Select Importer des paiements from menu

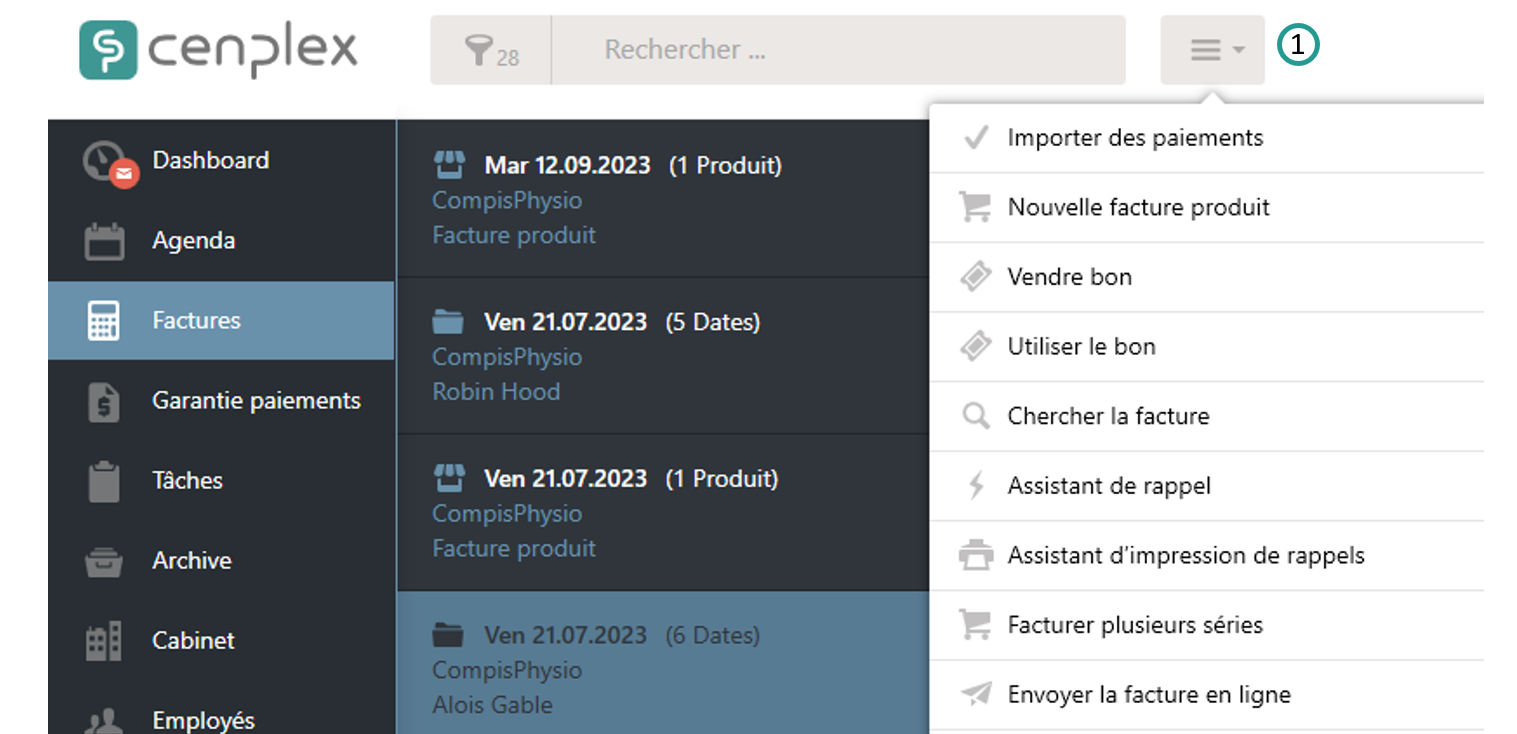click(x=1135, y=138)
